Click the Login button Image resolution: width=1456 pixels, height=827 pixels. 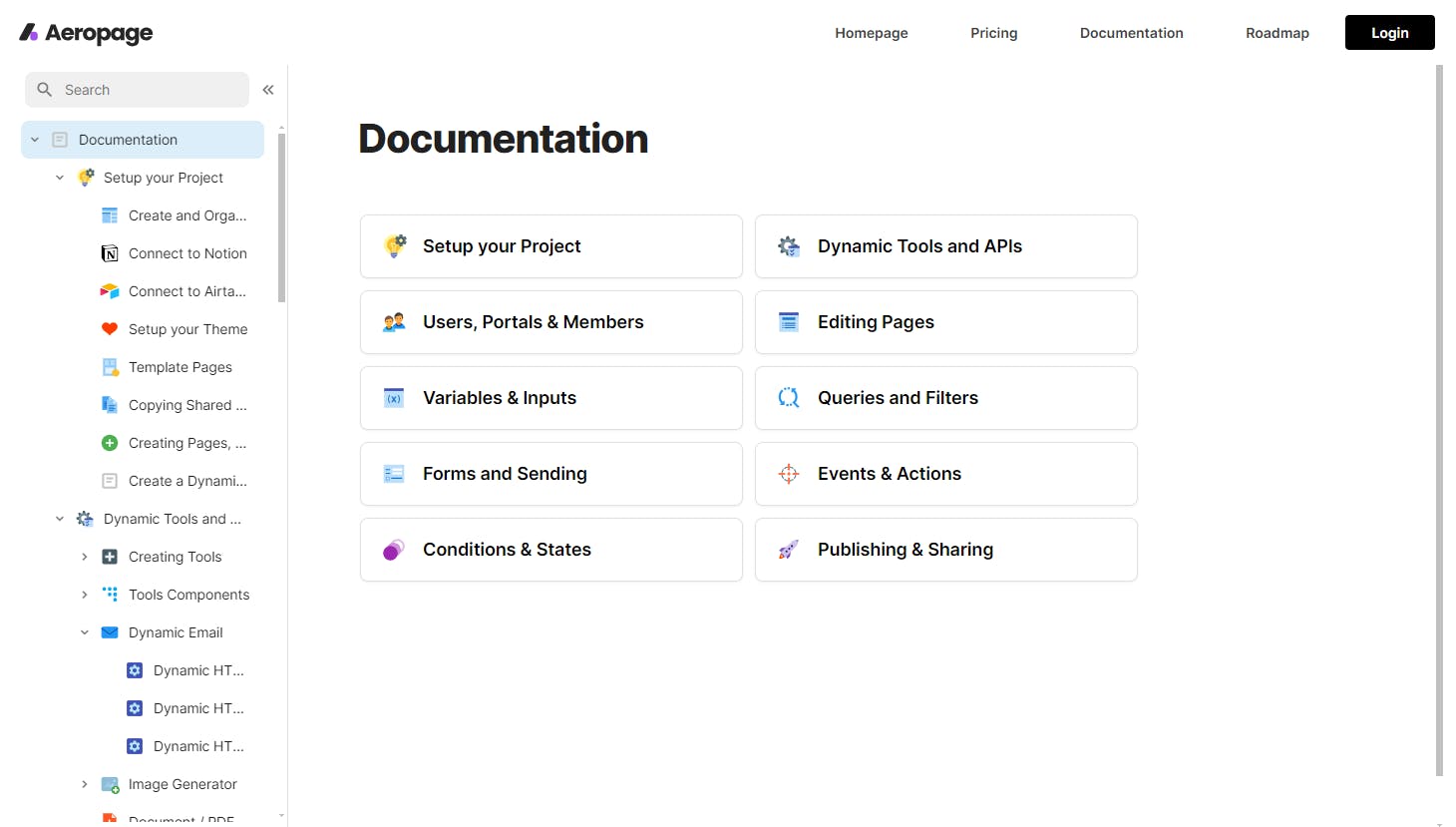coord(1390,33)
